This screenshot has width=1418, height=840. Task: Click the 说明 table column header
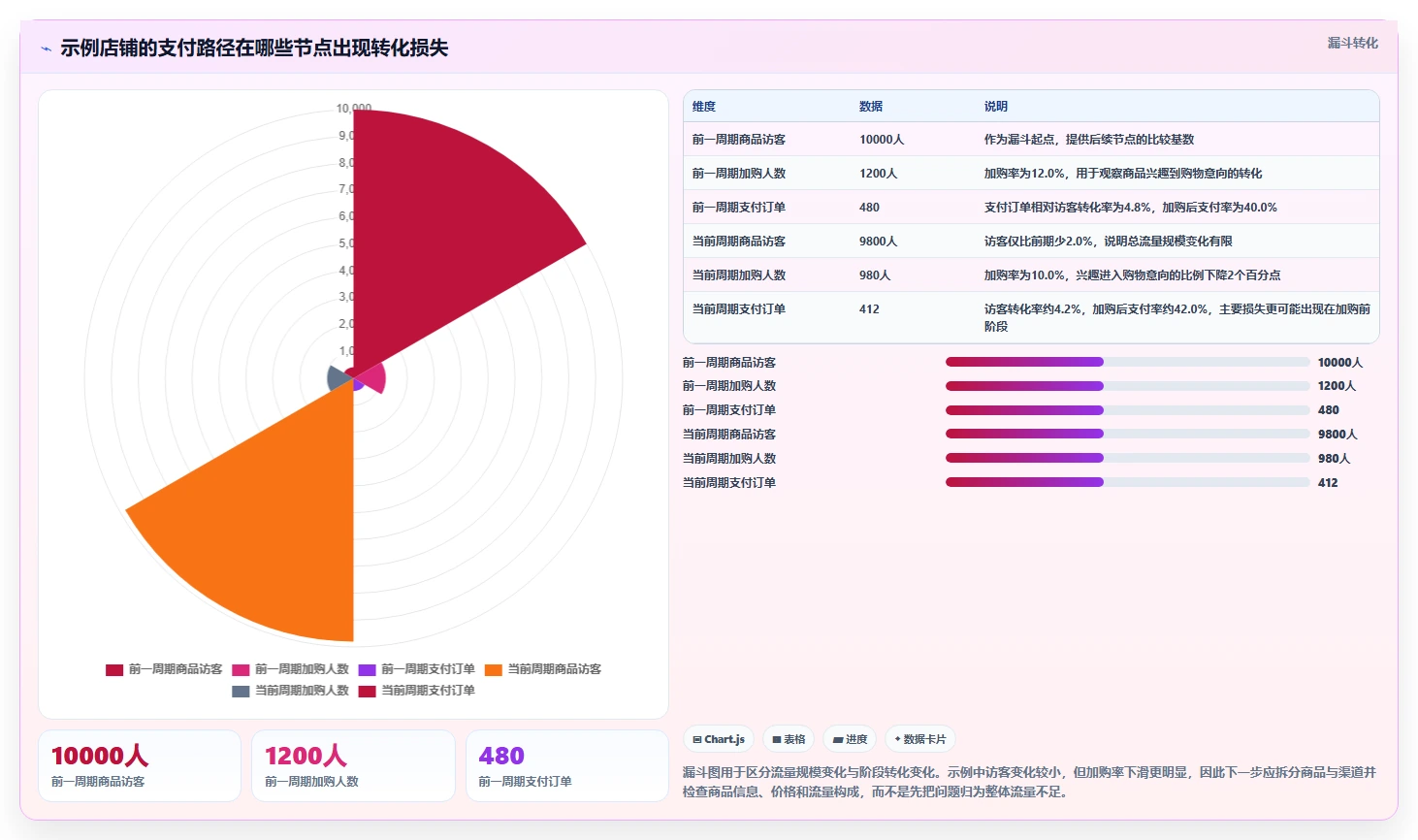[x=996, y=107]
